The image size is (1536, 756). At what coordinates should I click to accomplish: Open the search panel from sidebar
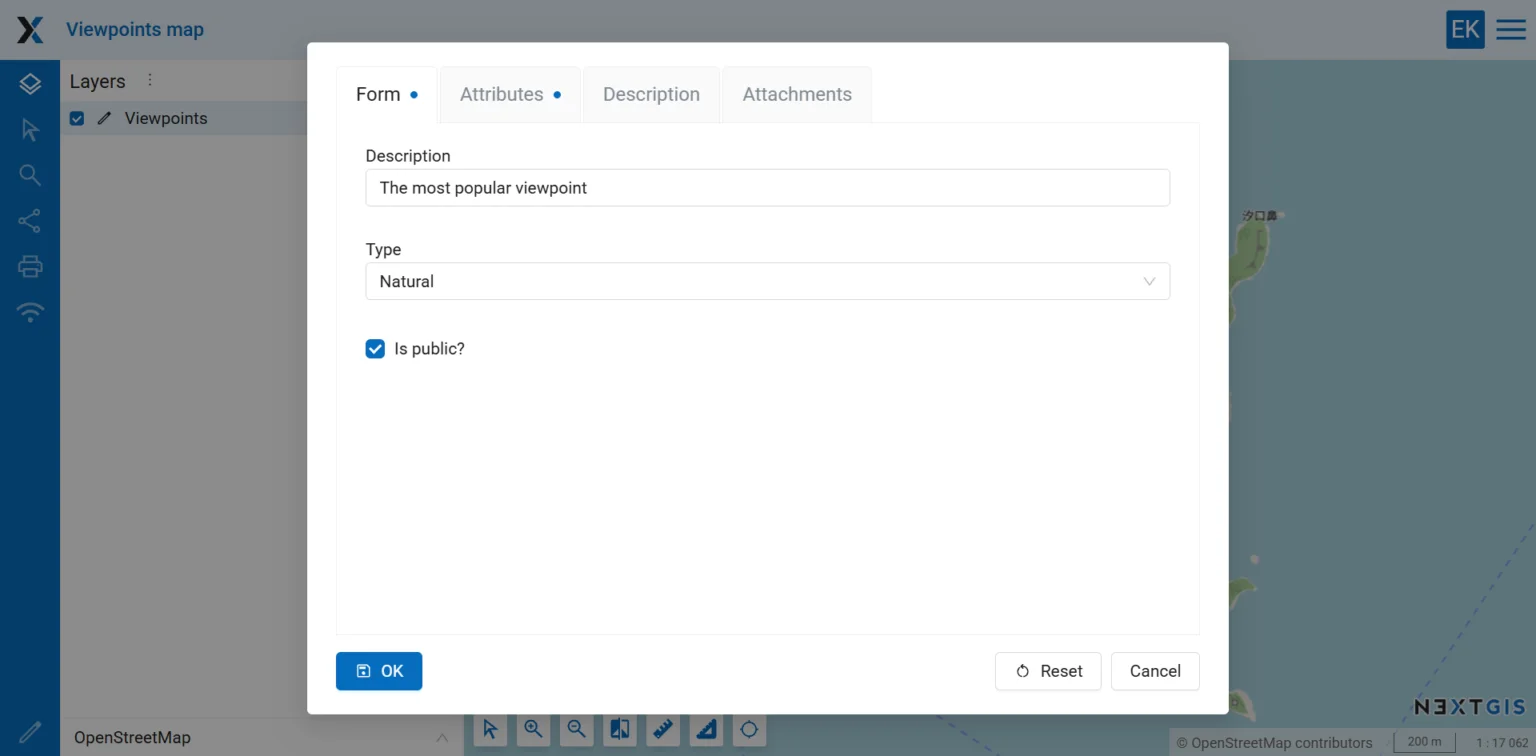30,175
